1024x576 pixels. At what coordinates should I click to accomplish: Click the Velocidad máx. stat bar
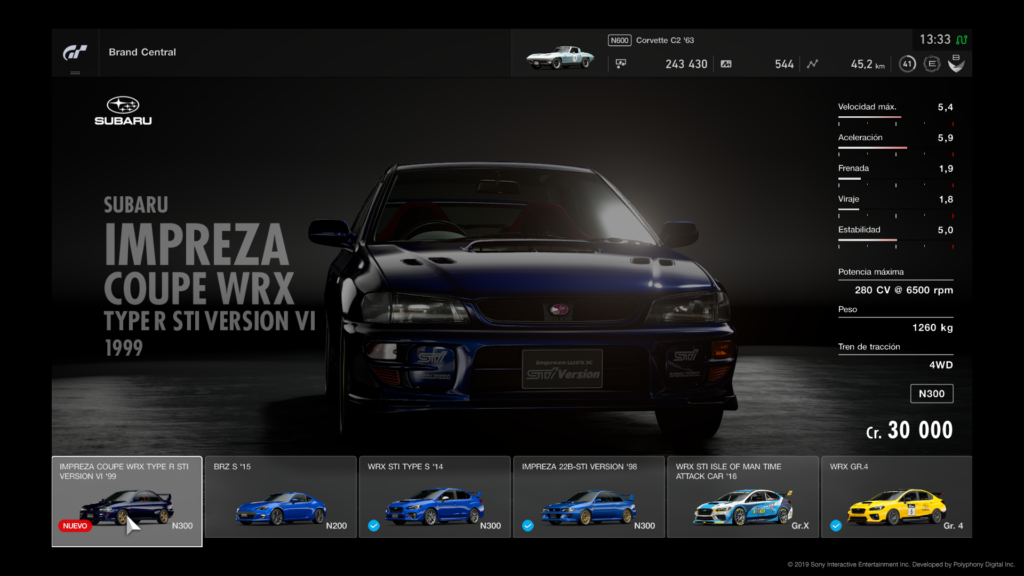pyautogui.click(x=895, y=118)
